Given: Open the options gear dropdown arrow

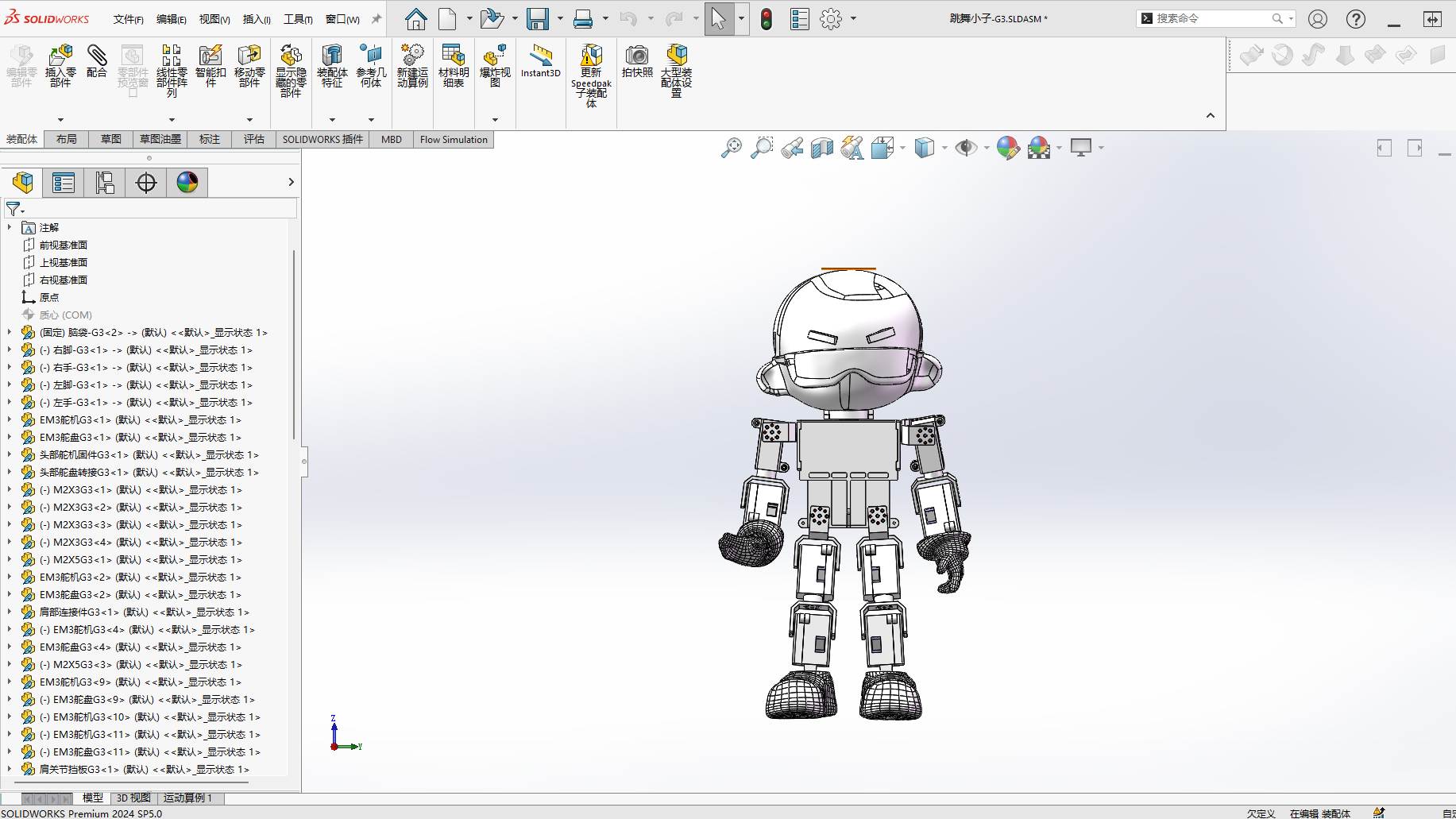Looking at the screenshot, I should tap(854, 18).
